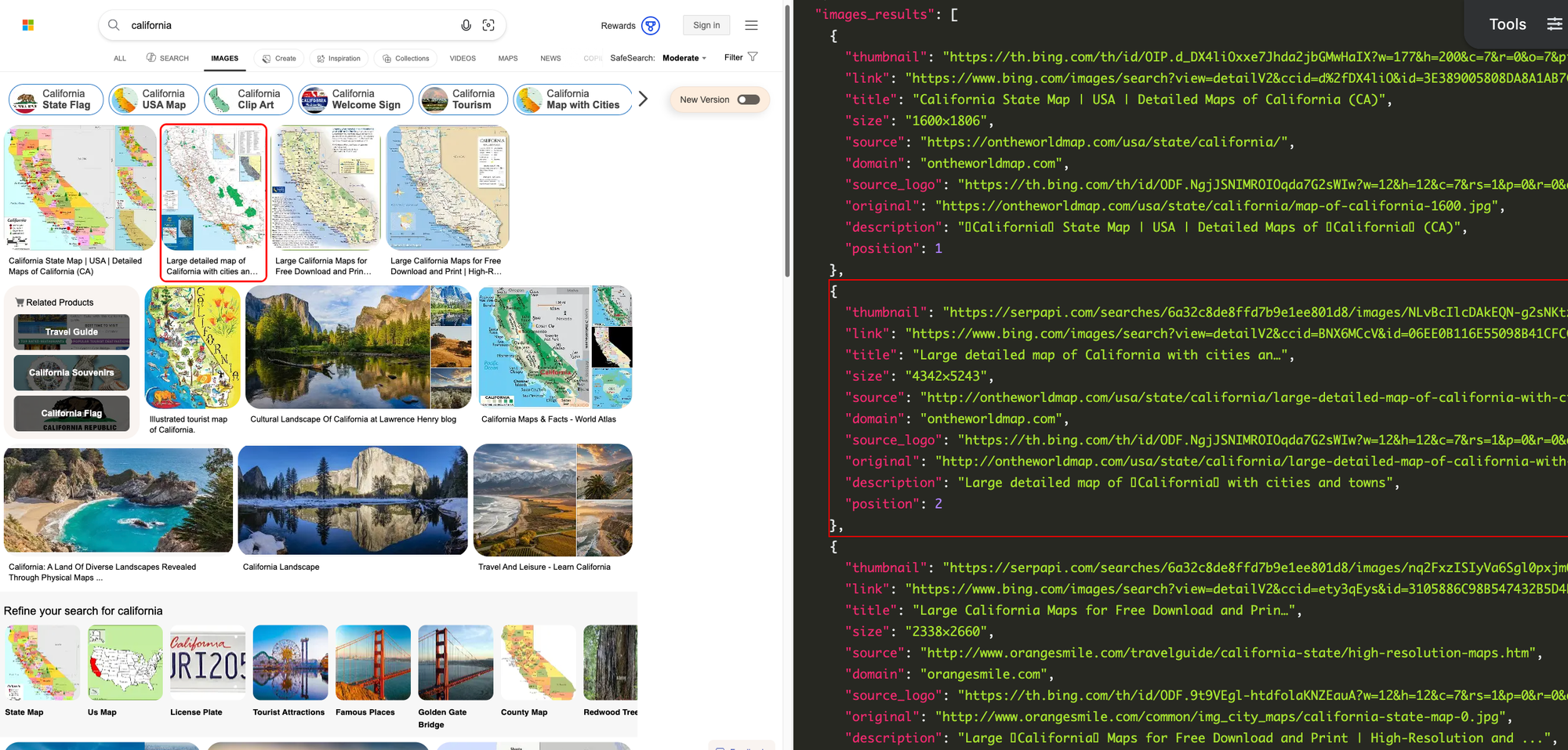
Task: Open the Rewards trophy icon
Action: [x=650, y=26]
